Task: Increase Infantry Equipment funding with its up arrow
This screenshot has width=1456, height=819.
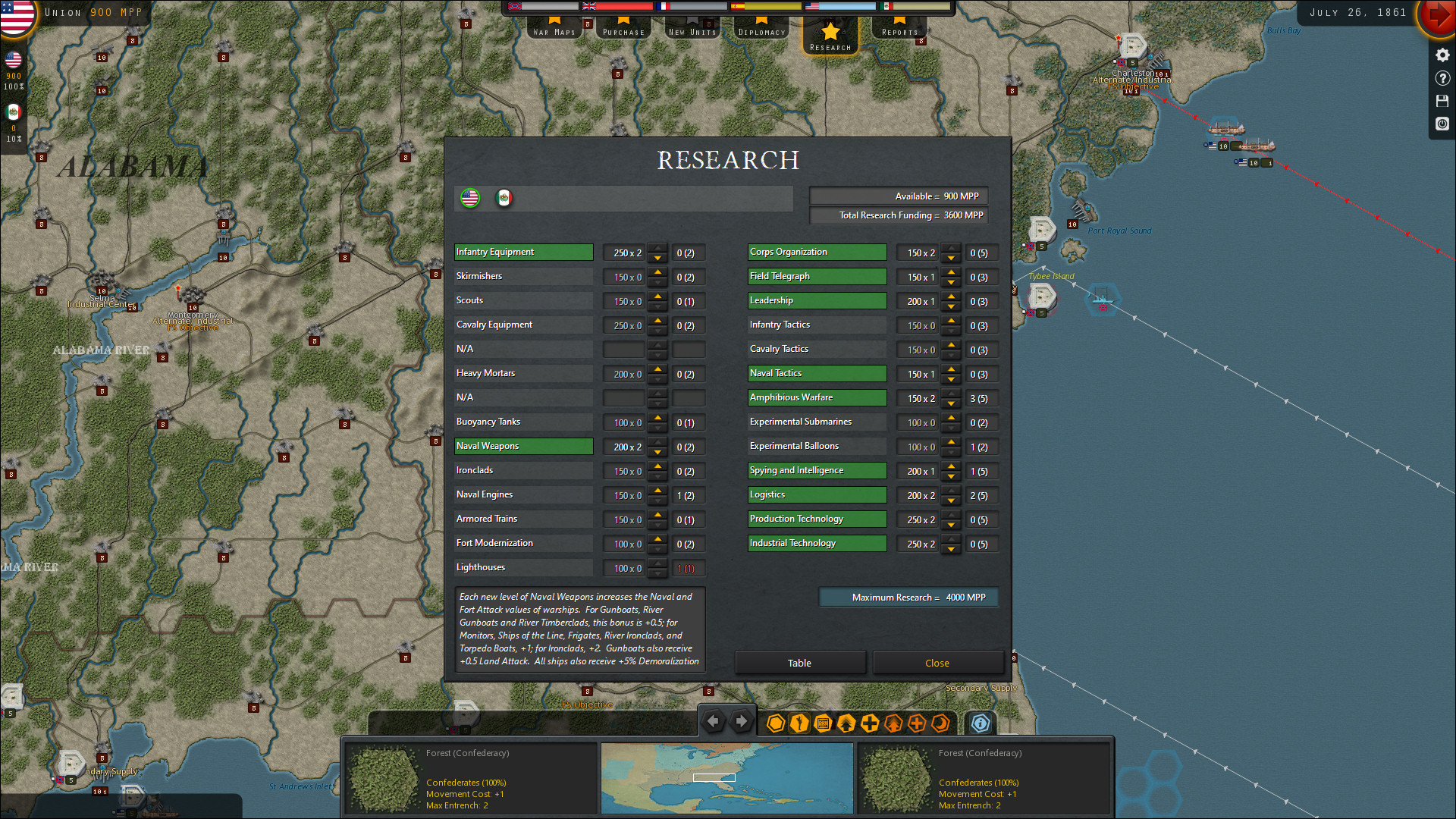Action: 657,247
